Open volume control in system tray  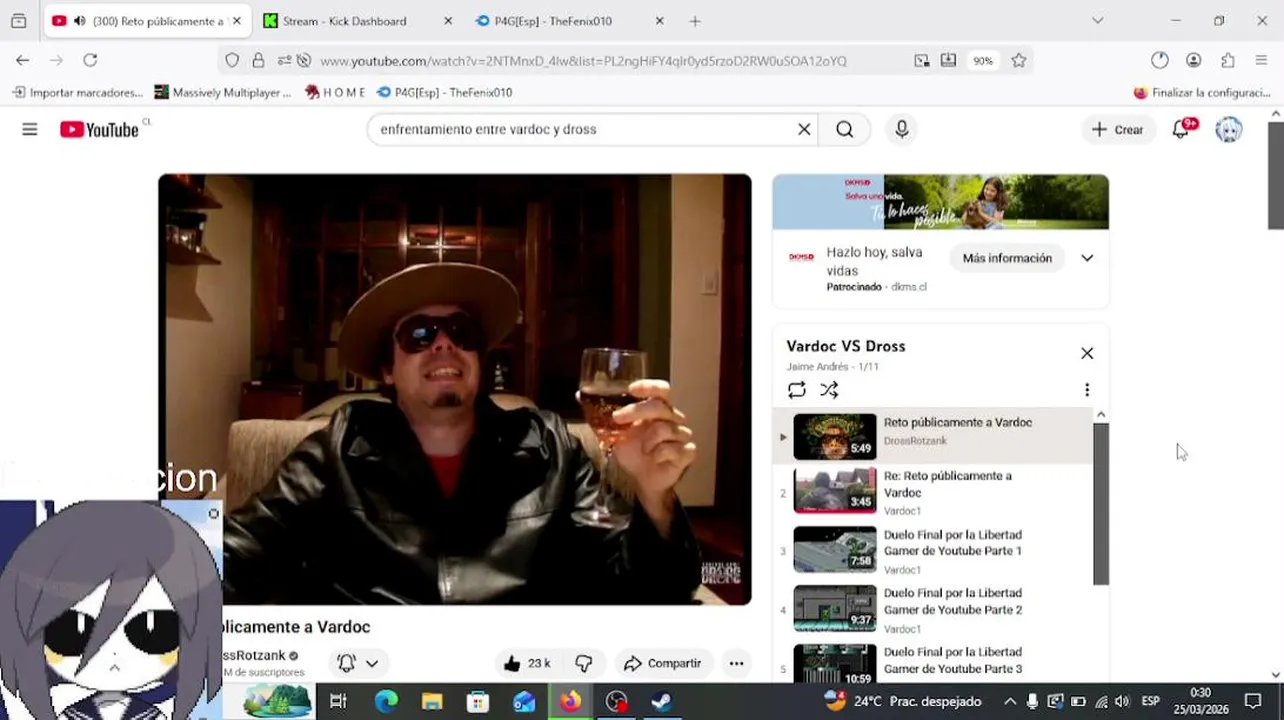coord(1122,701)
